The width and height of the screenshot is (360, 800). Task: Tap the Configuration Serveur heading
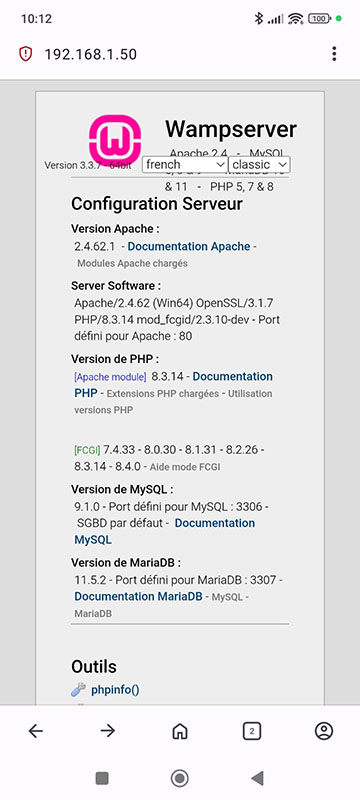click(x=157, y=204)
